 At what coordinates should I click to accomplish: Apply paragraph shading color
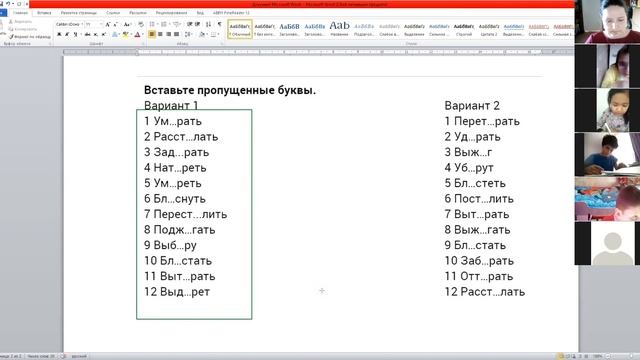point(202,34)
